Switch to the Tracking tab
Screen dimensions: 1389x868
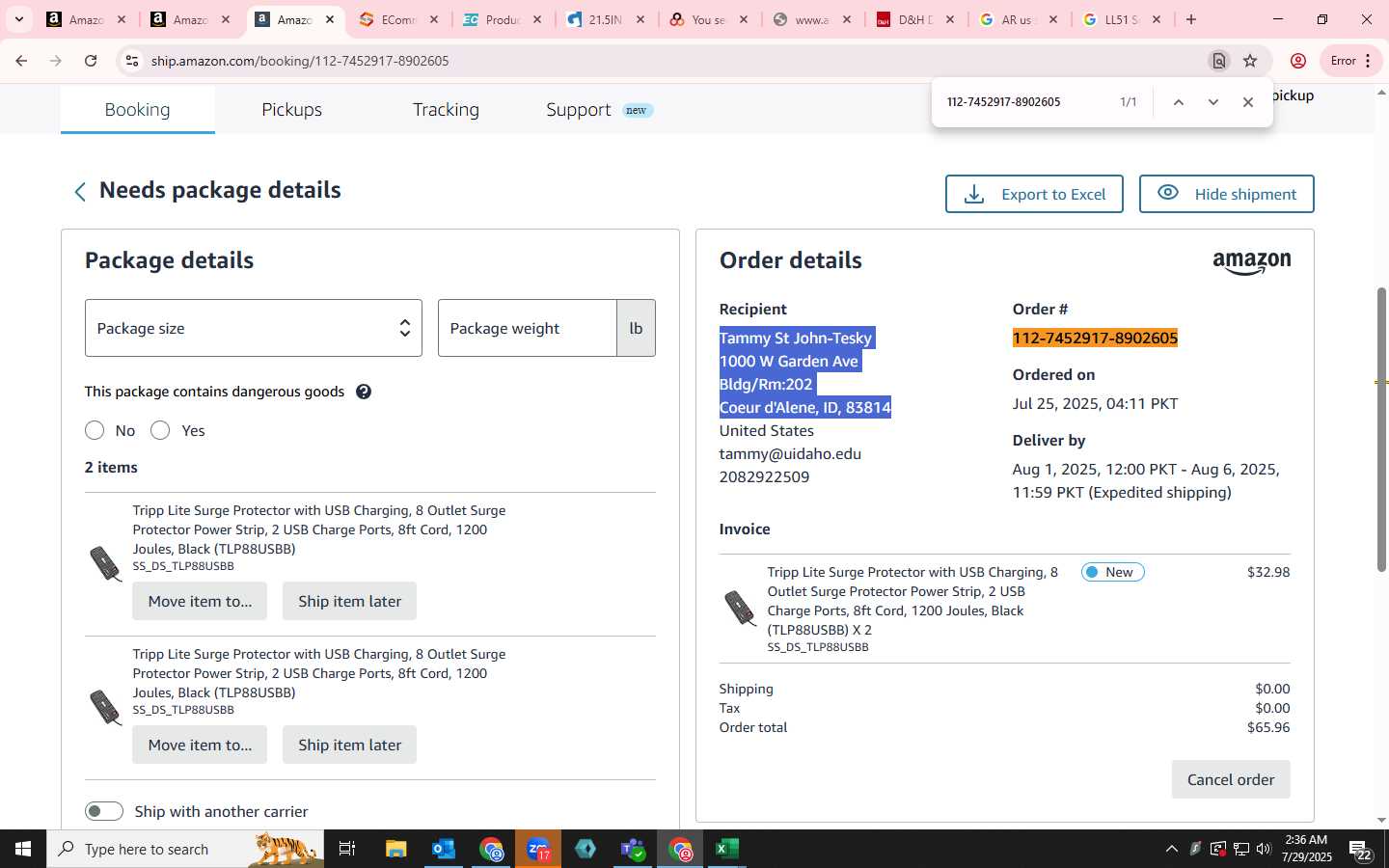[446, 109]
